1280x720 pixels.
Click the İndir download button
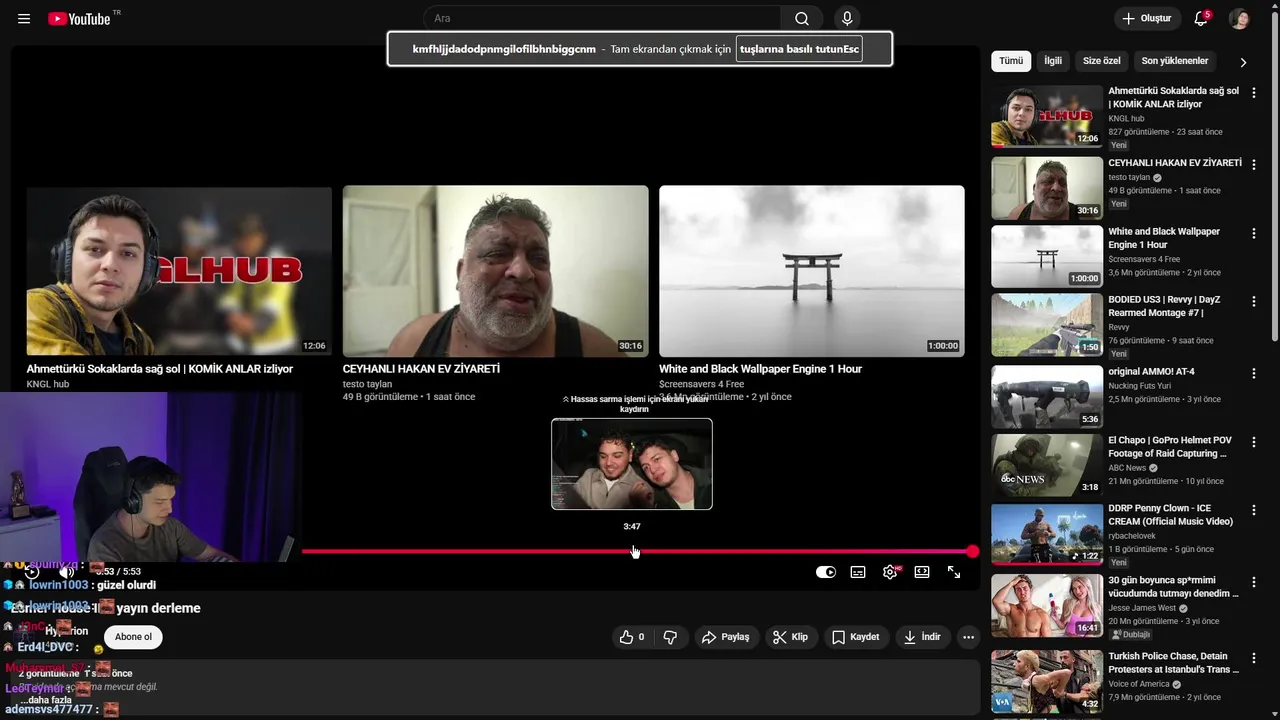(922, 637)
